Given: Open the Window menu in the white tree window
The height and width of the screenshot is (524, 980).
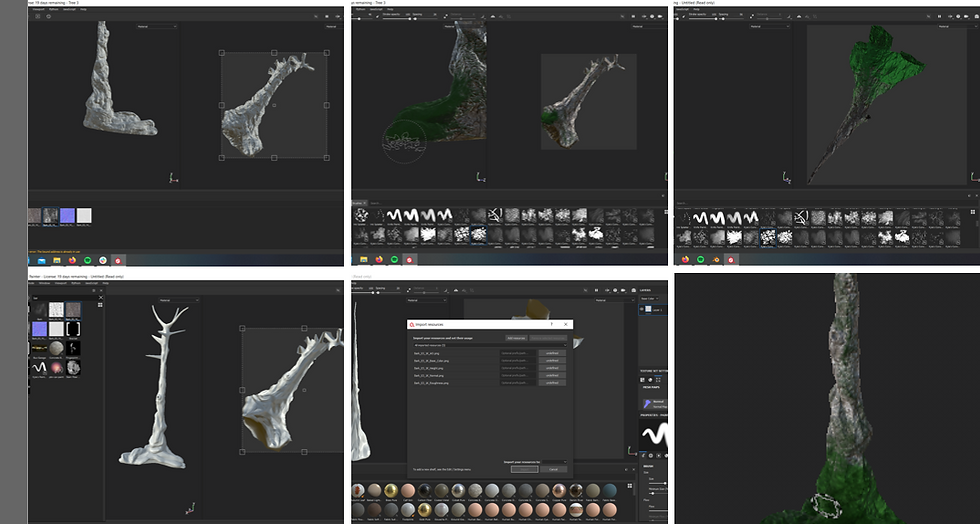Looking at the screenshot, I should point(45,283).
